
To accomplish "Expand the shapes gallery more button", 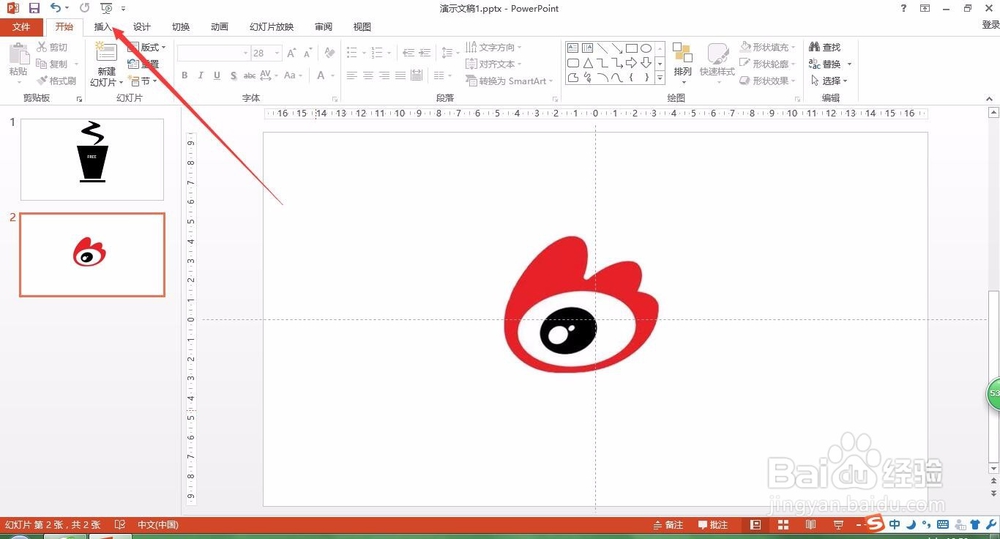I will point(660,78).
